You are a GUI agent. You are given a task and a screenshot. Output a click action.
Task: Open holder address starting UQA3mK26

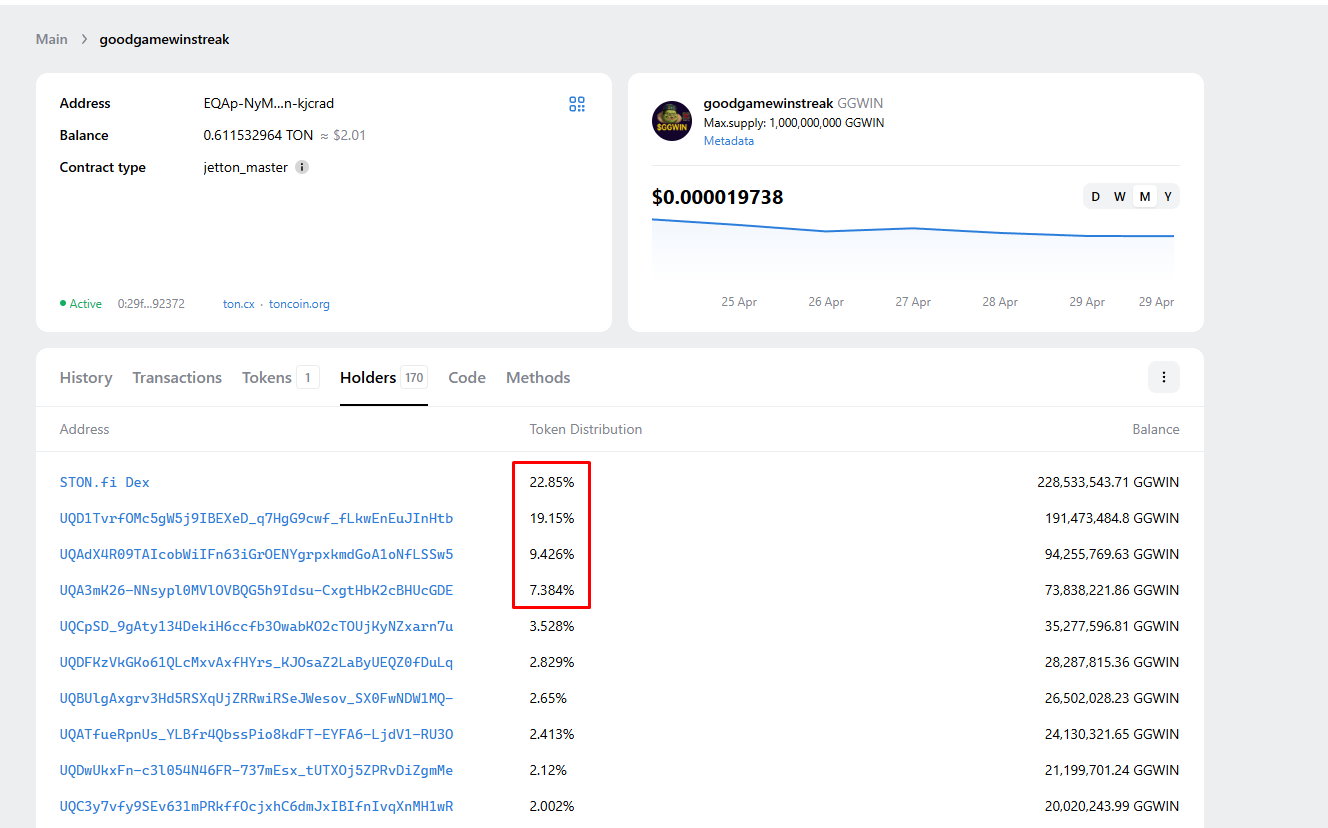pos(257,590)
